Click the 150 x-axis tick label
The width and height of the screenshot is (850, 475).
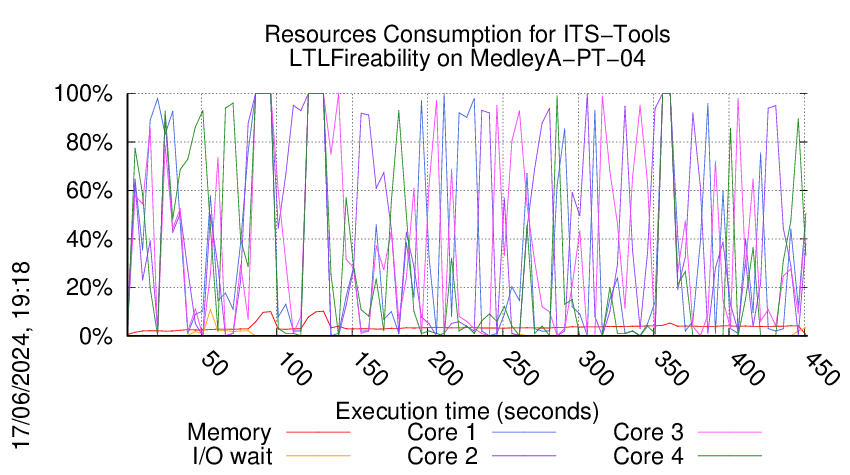pyautogui.click(x=369, y=369)
